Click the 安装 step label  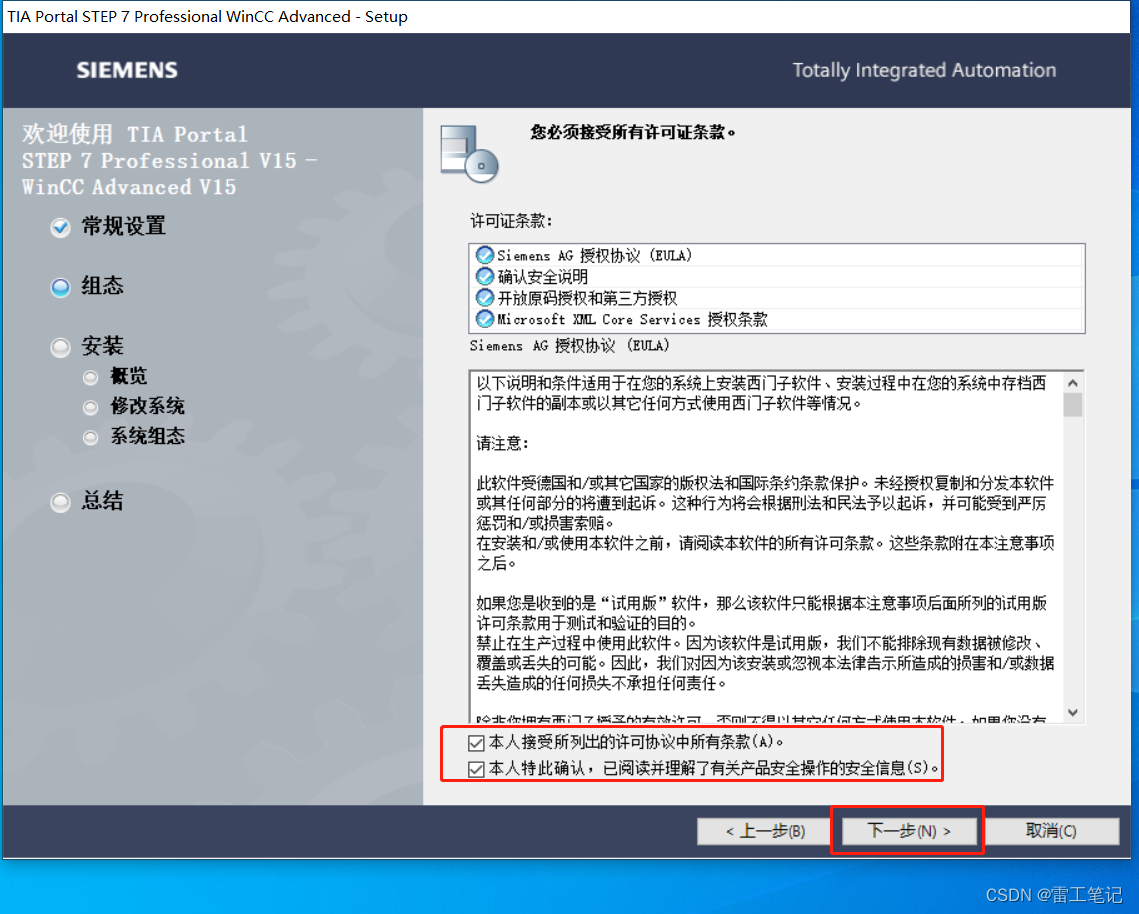102,346
